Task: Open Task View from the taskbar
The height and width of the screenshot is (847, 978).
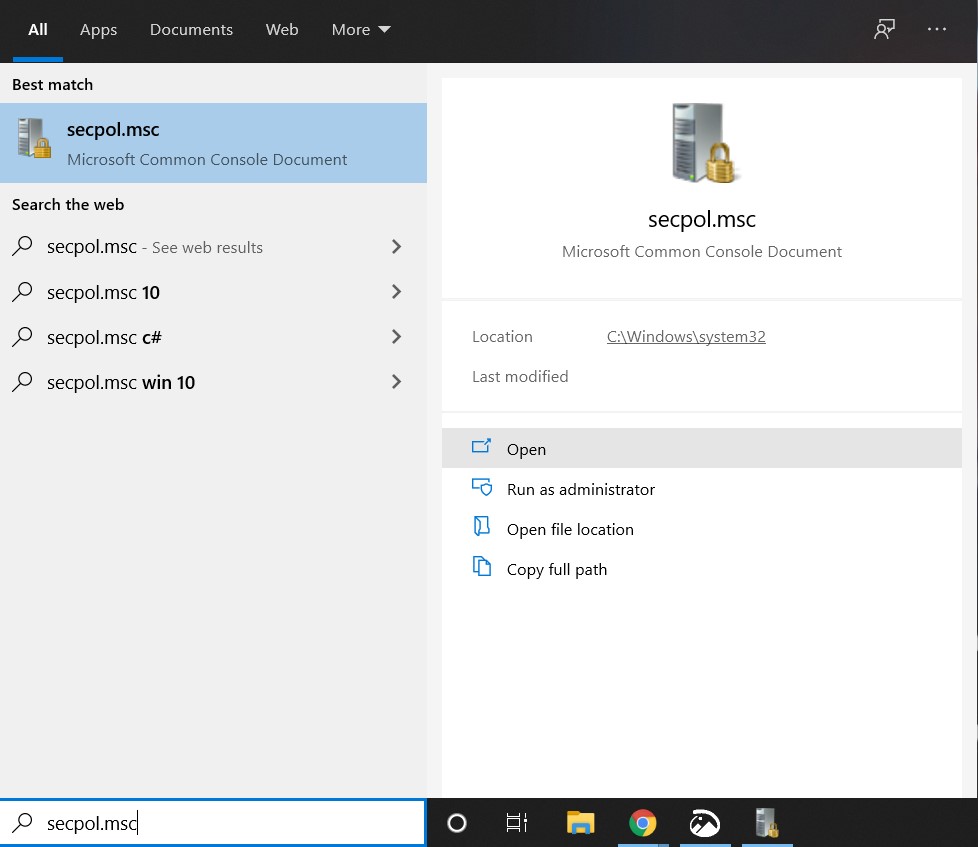Action: click(516, 823)
